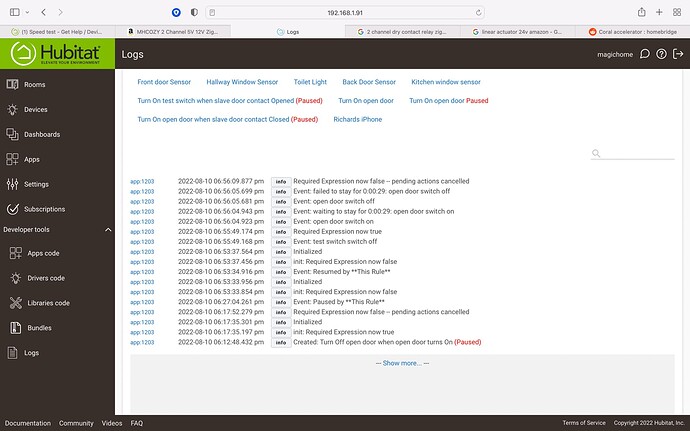Image resolution: width=690 pixels, height=431 pixels.
Task: Click the magichome username in header
Action: point(615,55)
